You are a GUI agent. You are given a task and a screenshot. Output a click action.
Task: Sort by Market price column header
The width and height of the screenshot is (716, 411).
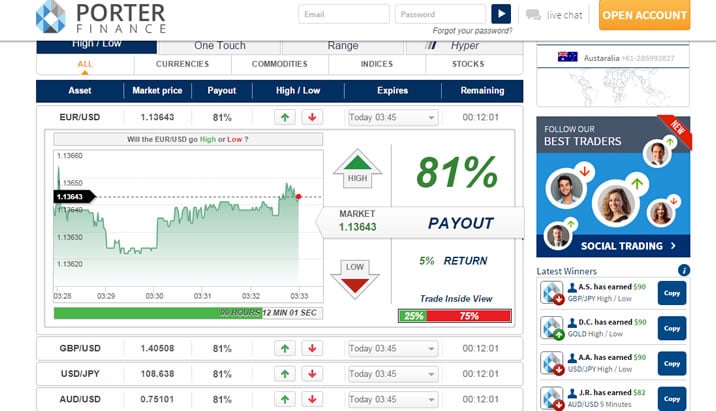[x=157, y=91]
